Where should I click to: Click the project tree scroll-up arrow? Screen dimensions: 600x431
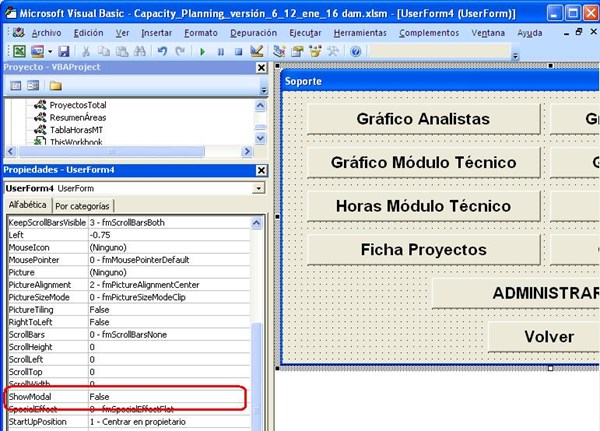[x=260, y=105]
